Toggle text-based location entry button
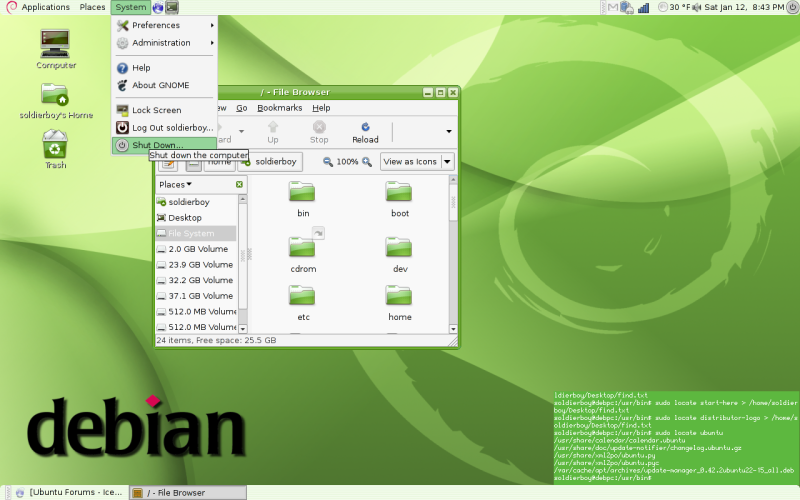The height and width of the screenshot is (500, 800). tap(168, 164)
